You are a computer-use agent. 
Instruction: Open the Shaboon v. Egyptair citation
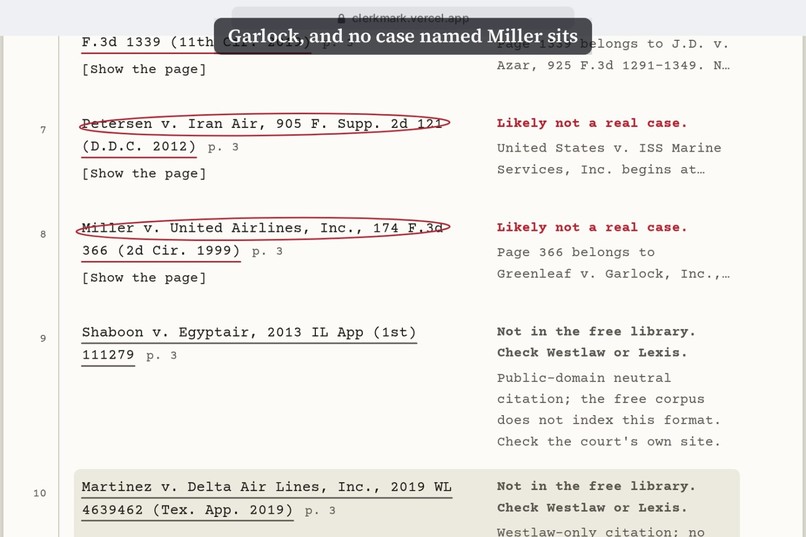[x=249, y=344]
